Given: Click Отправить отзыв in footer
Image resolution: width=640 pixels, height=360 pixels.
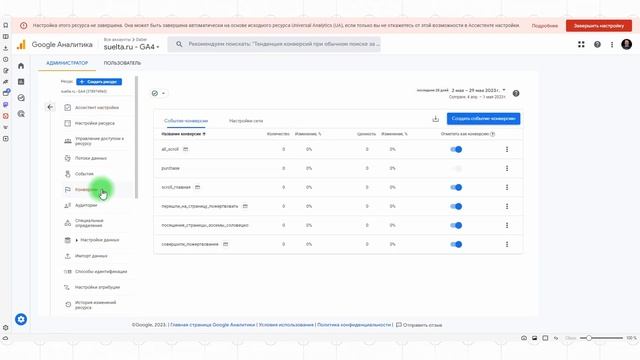Looking at the screenshot, I should (419, 325).
